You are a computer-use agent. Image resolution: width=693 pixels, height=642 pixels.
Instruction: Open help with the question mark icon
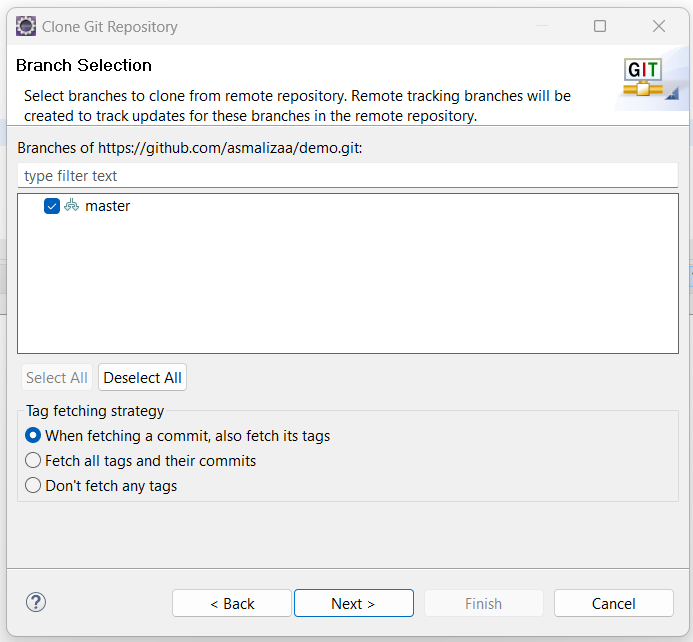point(36,602)
